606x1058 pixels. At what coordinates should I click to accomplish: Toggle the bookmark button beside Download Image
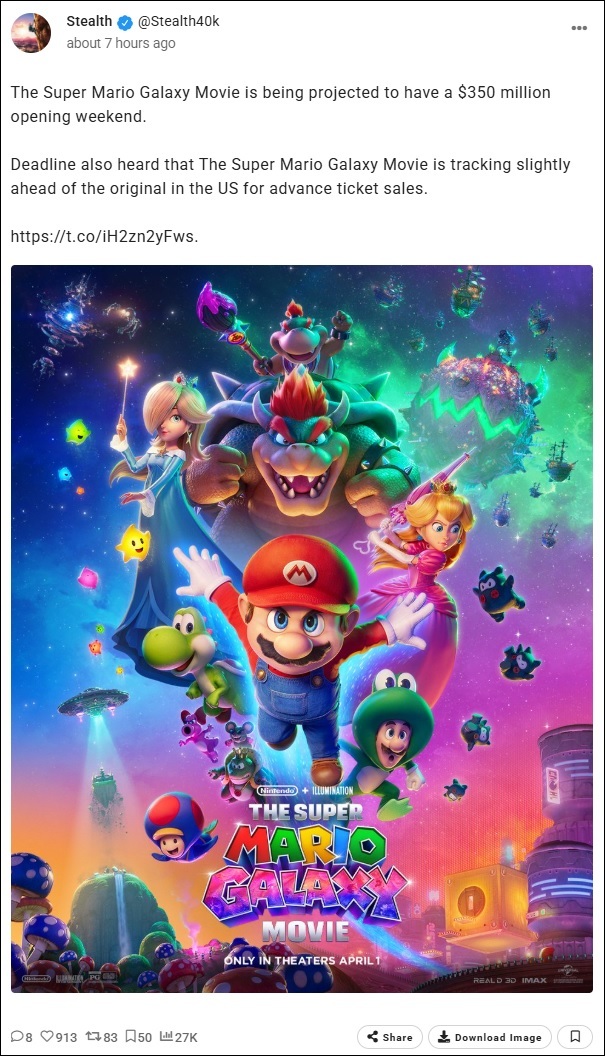[x=575, y=1036]
